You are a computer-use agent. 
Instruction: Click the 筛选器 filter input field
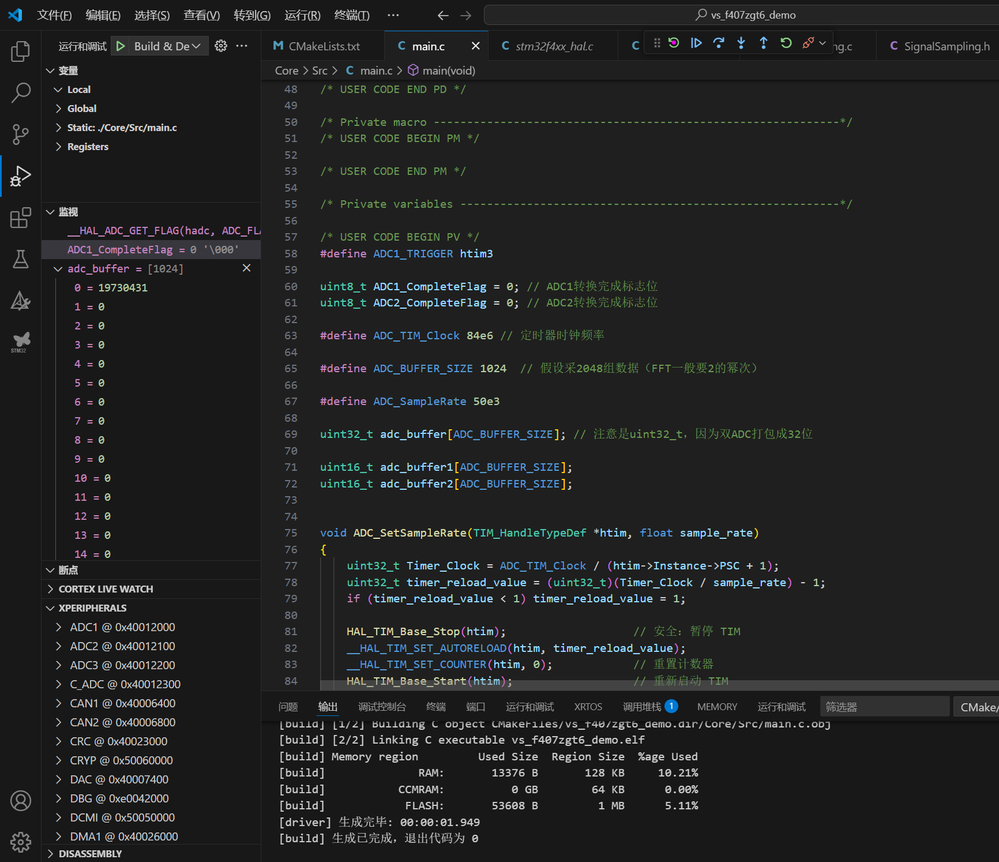click(884, 707)
